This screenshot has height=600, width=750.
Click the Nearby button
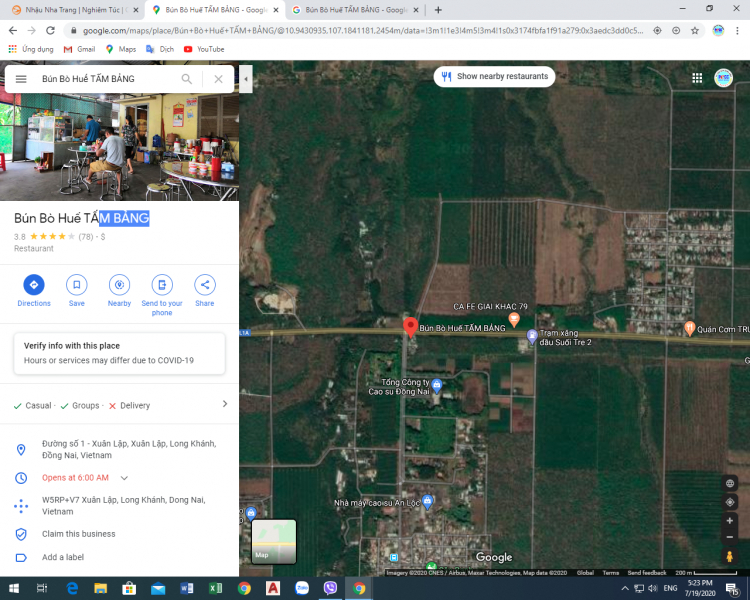(x=119, y=291)
